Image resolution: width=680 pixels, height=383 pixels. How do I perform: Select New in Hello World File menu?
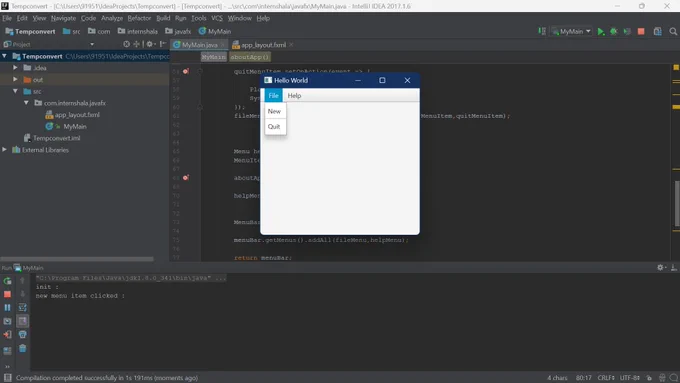(275, 111)
